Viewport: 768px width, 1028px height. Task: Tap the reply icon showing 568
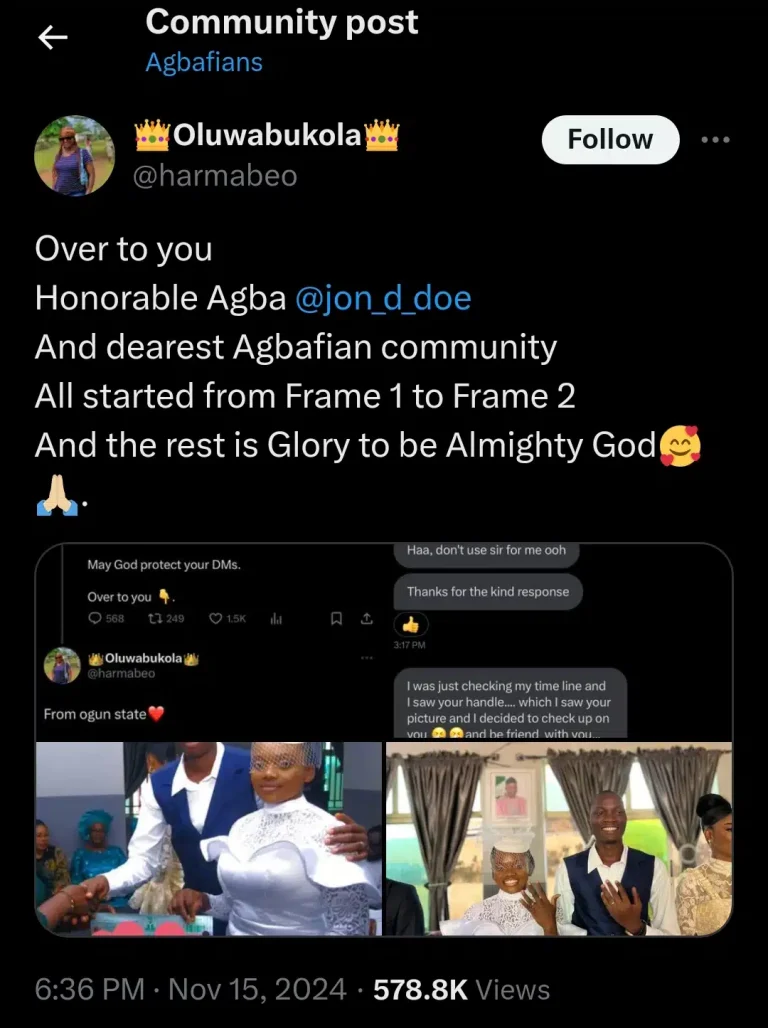tap(95, 619)
